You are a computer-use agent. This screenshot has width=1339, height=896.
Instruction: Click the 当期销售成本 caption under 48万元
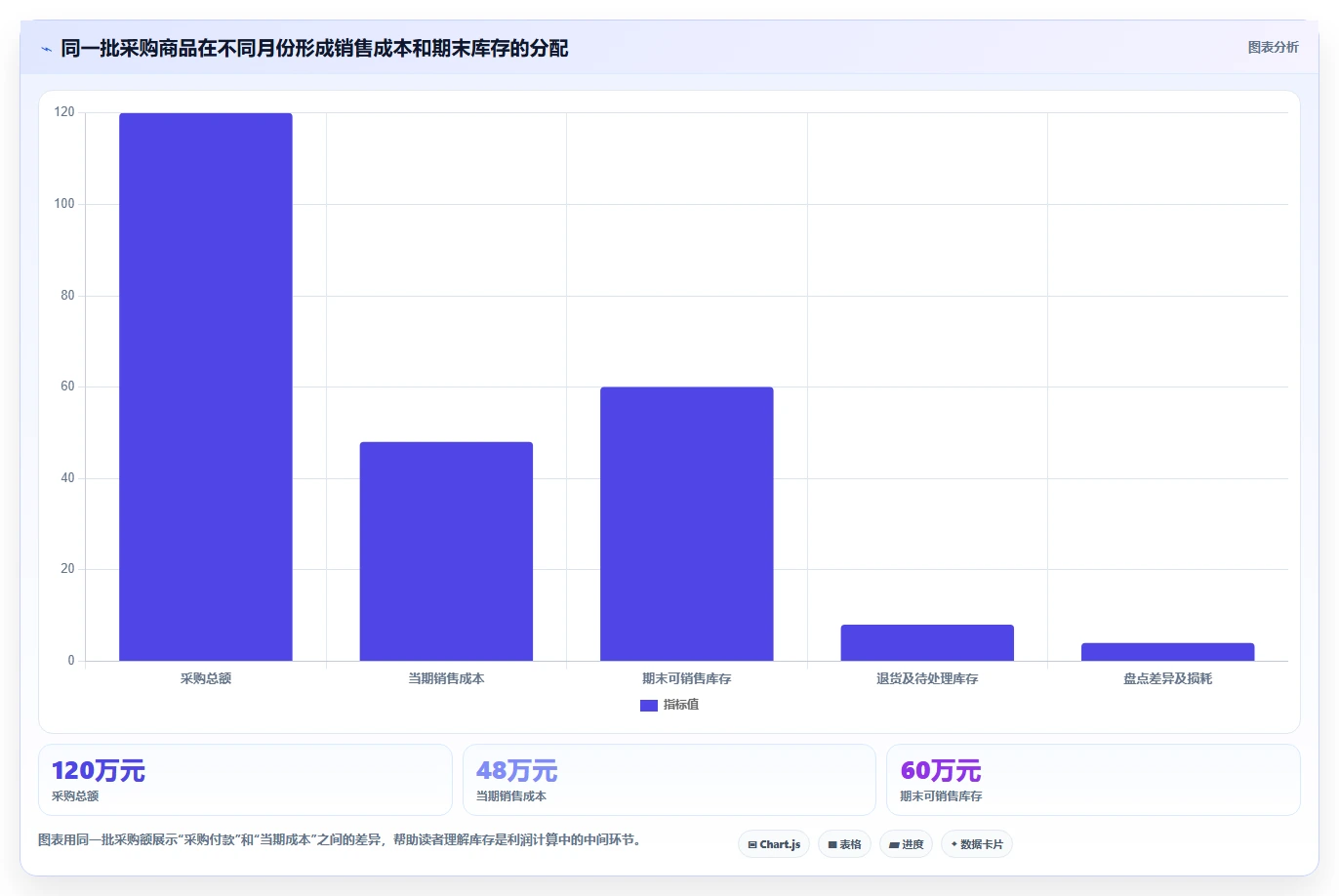pyautogui.click(x=511, y=796)
